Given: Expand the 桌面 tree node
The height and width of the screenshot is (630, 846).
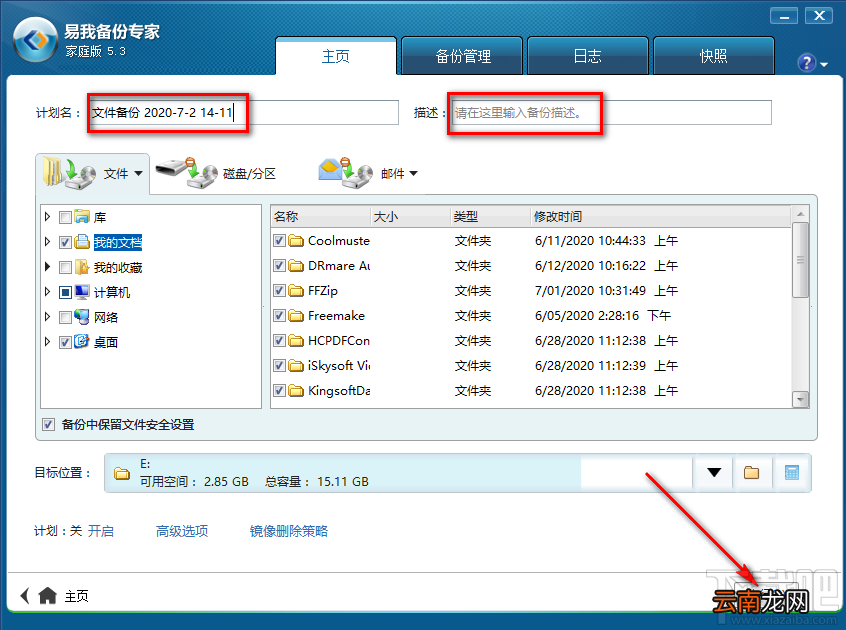Looking at the screenshot, I should 47,342.
